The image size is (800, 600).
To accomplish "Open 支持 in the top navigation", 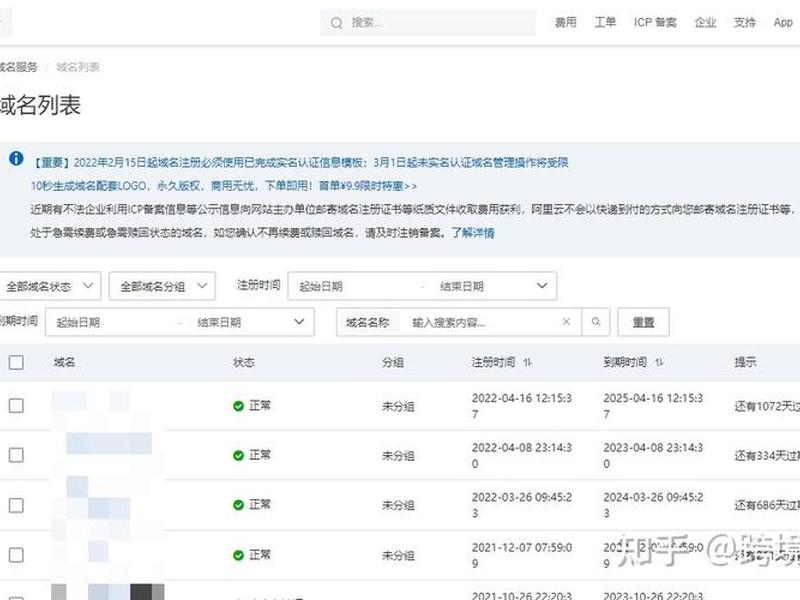I will click(x=744, y=22).
